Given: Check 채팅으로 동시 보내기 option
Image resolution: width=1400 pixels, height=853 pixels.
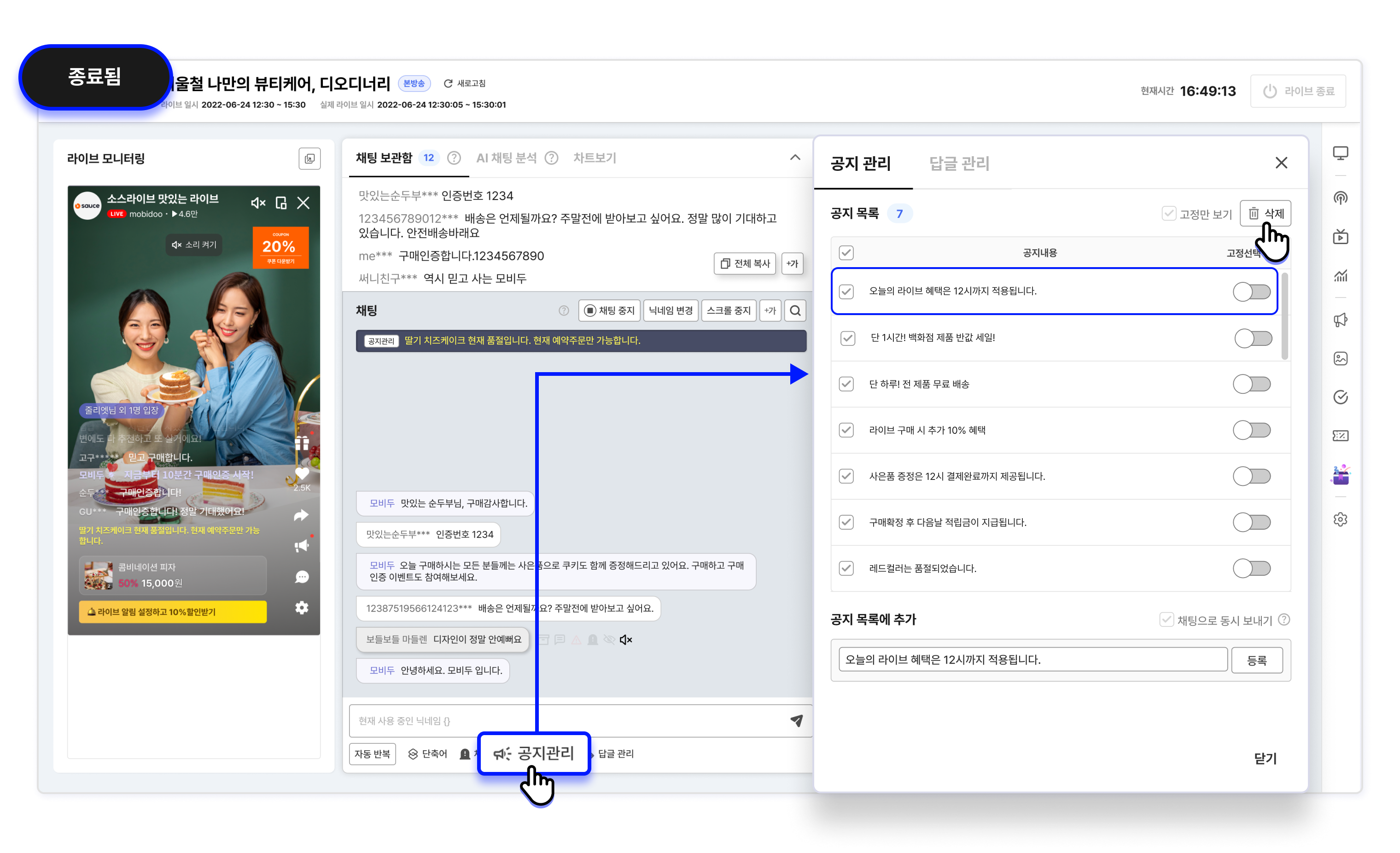Looking at the screenshot, I should (x=1166, y=619).
